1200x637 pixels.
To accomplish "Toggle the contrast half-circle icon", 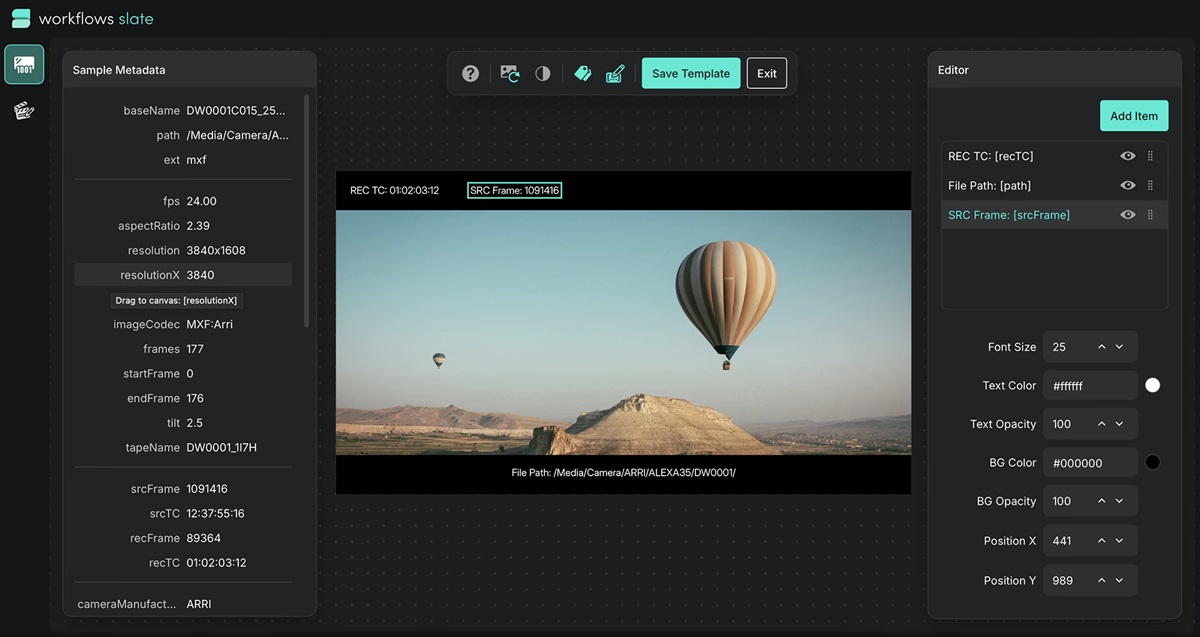I will click(x=543, y=73).
